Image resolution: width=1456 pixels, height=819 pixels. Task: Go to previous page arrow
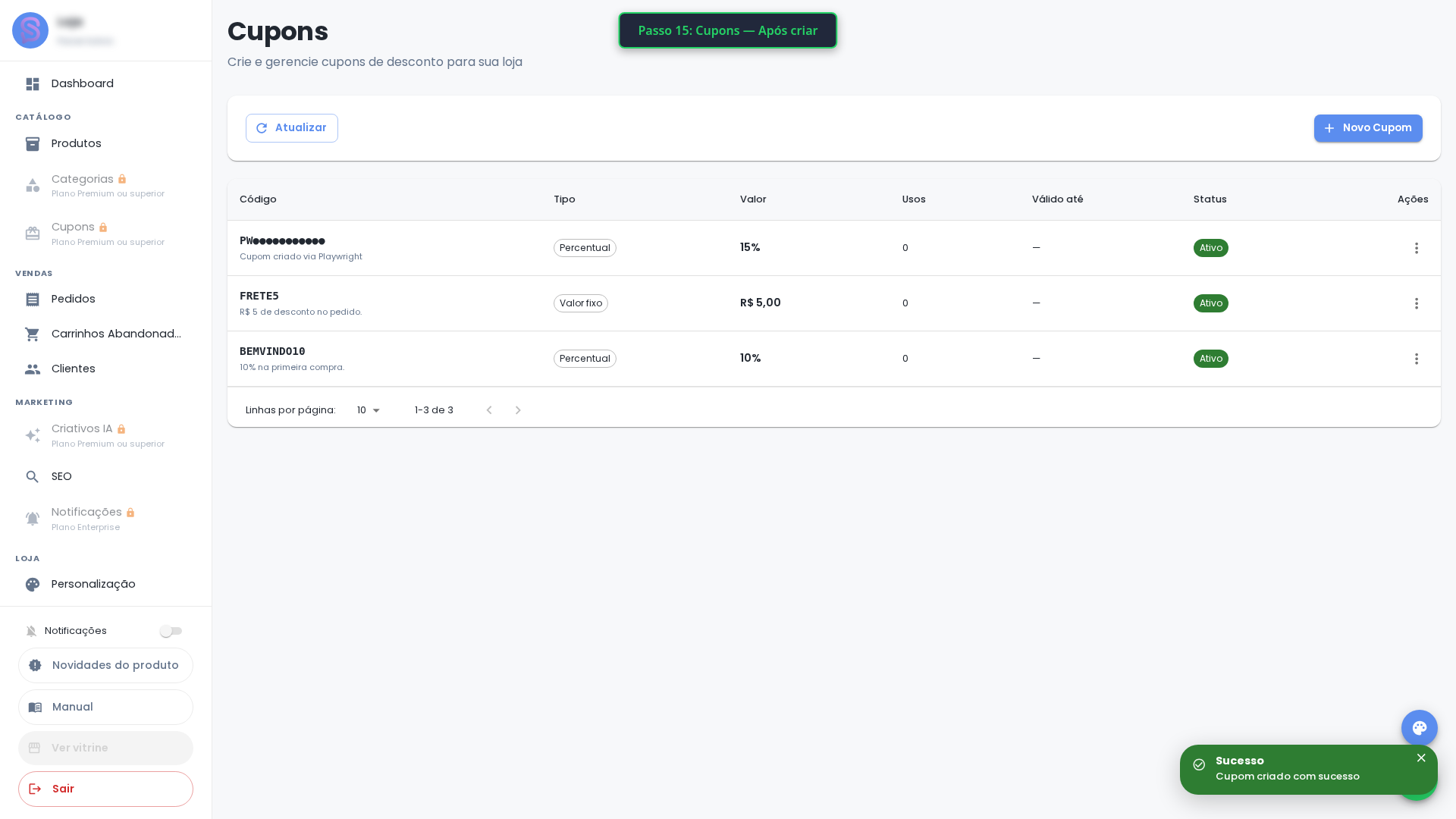tap(489, 410)
